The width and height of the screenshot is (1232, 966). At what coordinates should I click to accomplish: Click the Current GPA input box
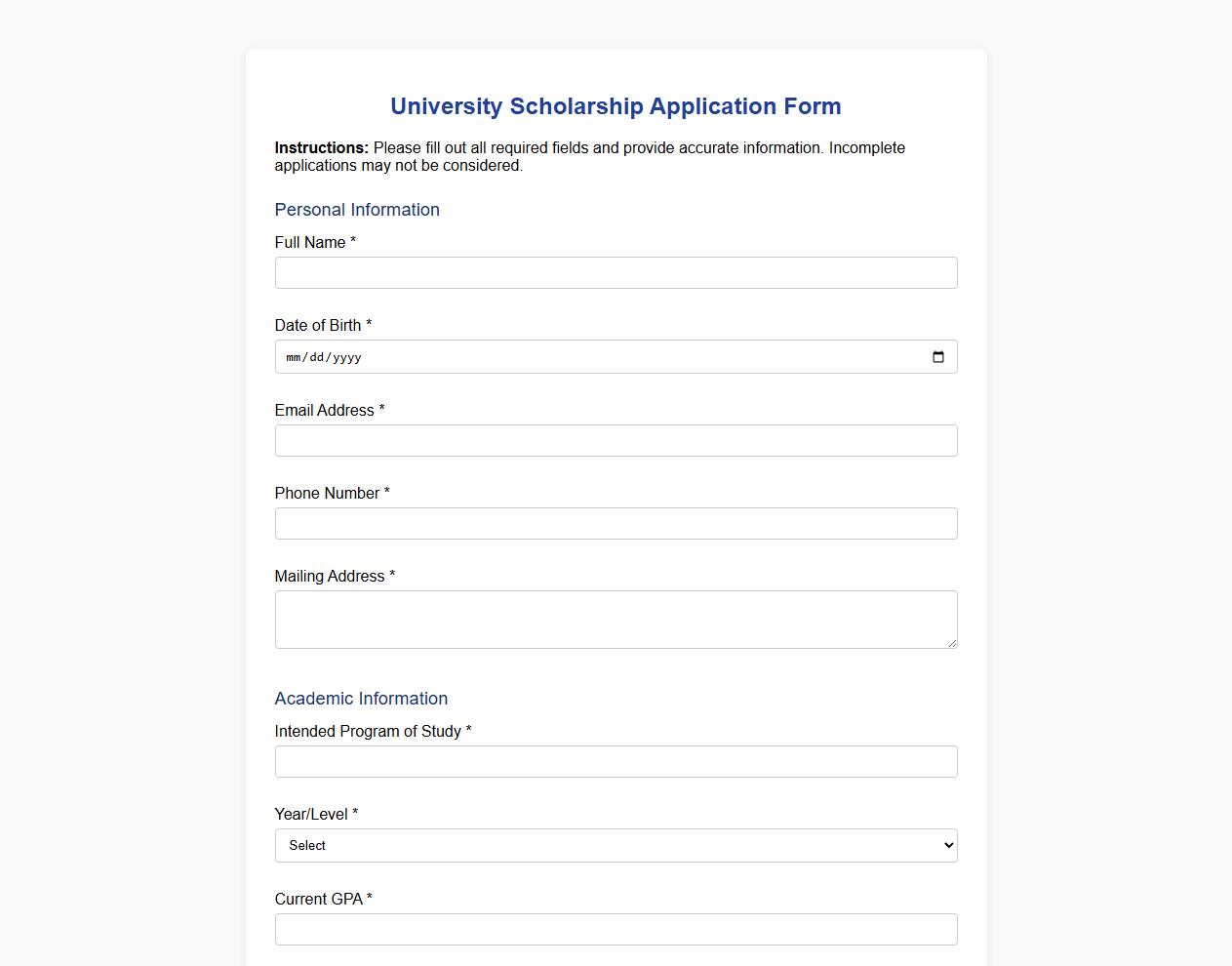click(x=615, y=929)
